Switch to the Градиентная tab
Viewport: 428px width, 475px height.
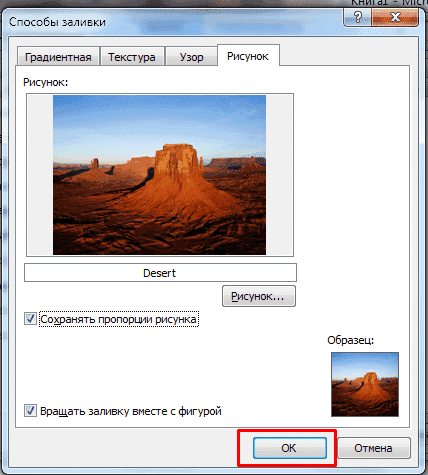pyautogui.click(x=58, y=57)
